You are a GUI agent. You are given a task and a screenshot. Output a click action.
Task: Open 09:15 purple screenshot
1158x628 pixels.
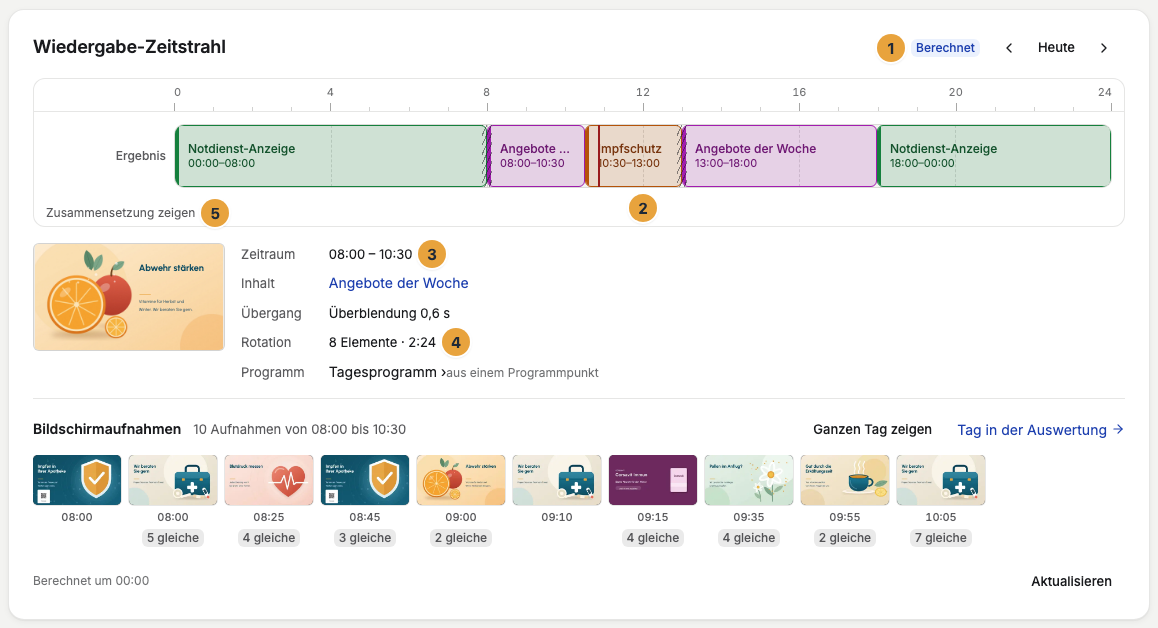[653, 480]
